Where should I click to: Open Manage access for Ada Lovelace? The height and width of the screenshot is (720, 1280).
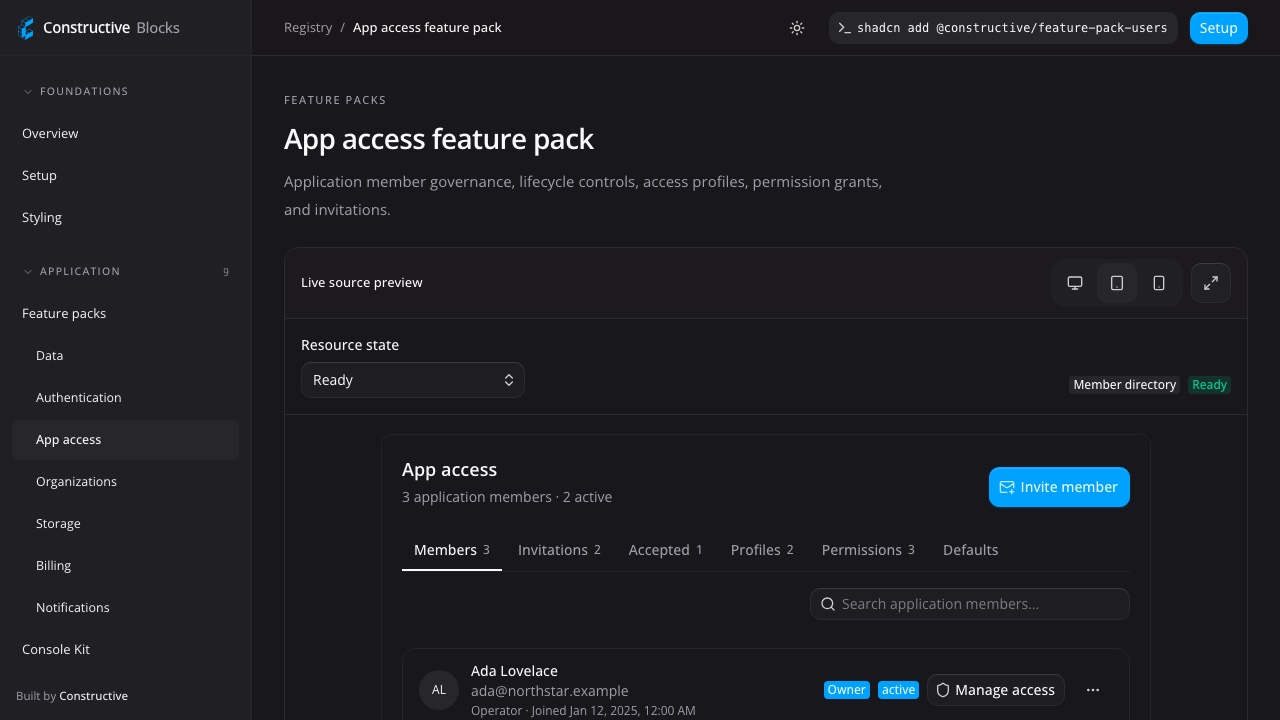(x=996, y=690)
